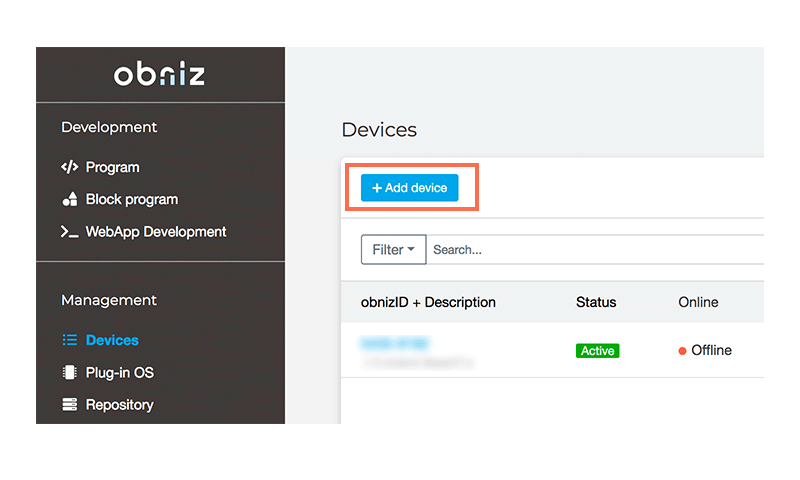Click the green Active status badge
800x480 pixels.
597,351
